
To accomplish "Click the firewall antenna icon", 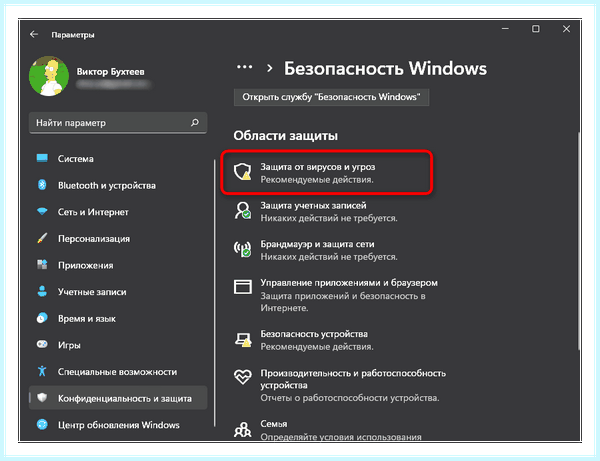I will coord(243,249).
